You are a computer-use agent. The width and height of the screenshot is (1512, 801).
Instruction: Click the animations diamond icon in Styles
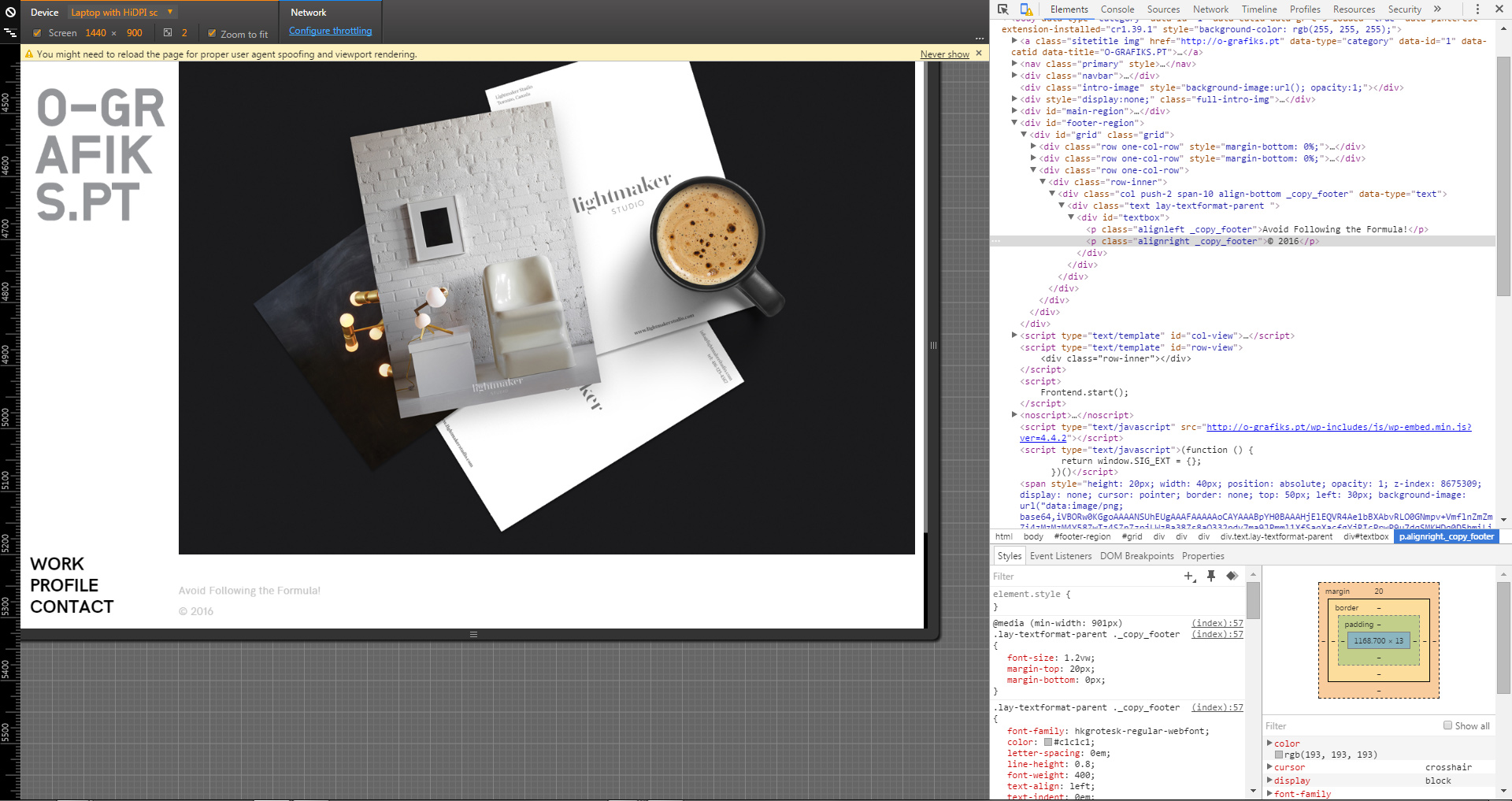tap(1232, 577)
